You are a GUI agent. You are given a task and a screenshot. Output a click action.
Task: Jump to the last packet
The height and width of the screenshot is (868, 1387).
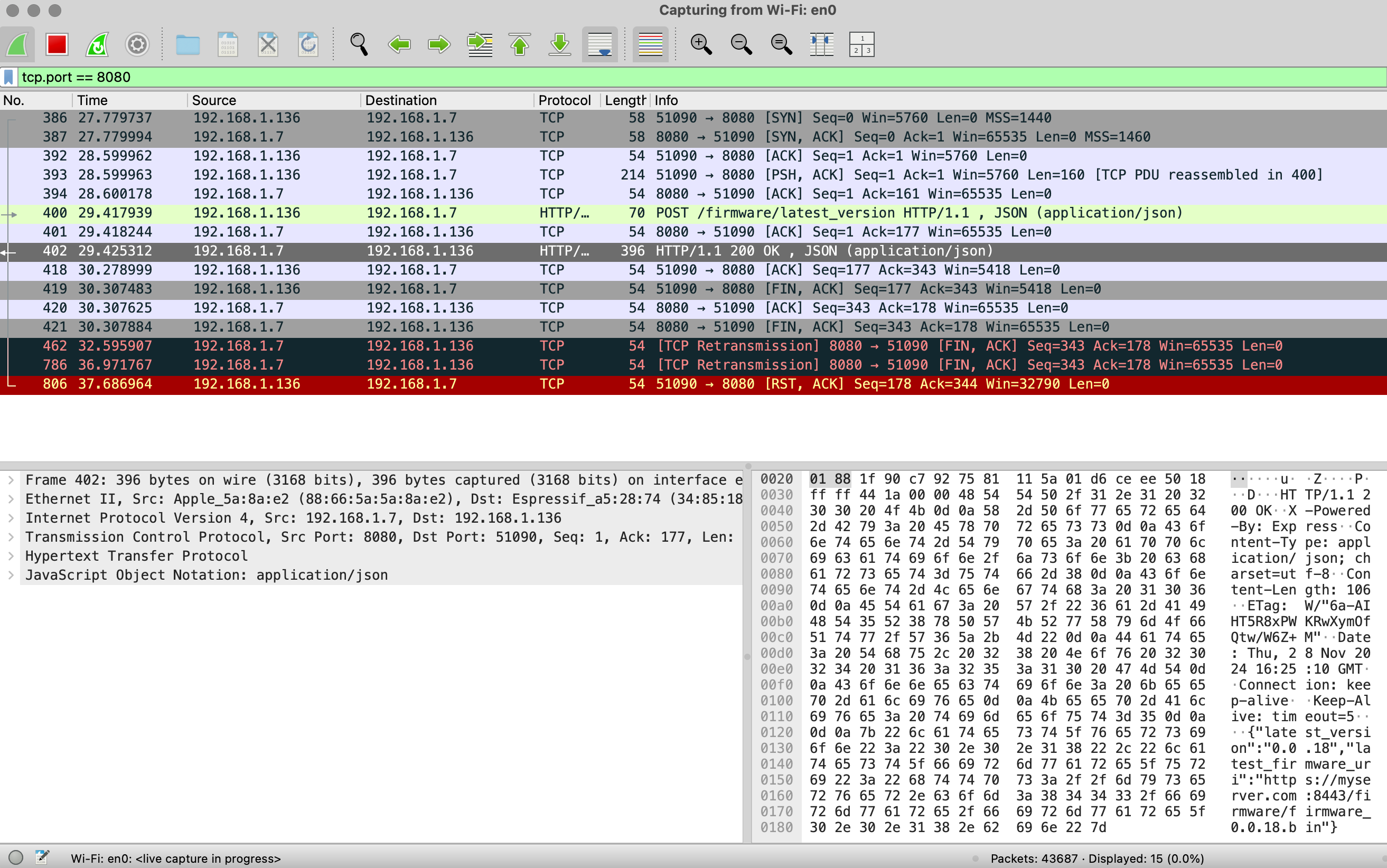click(x=560, y=44)
